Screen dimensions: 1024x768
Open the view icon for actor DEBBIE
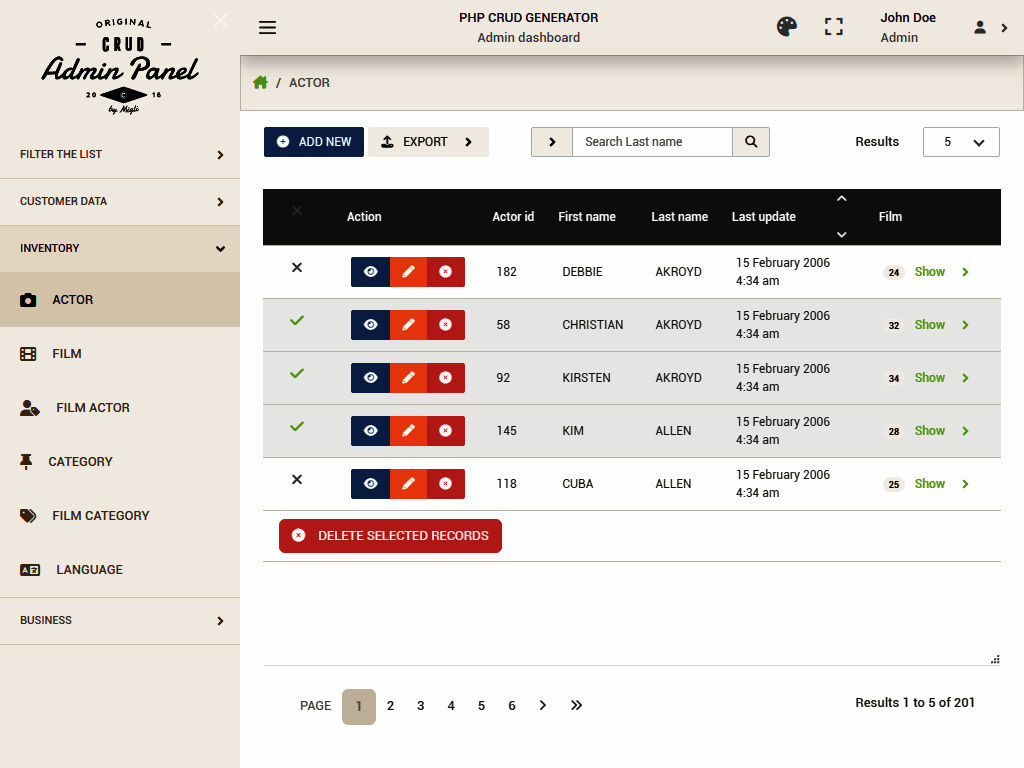(370, 271)
